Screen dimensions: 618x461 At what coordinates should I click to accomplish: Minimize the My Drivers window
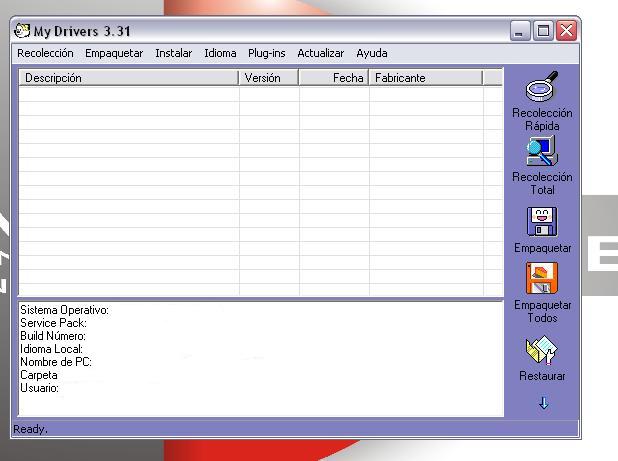click(520, 30)
